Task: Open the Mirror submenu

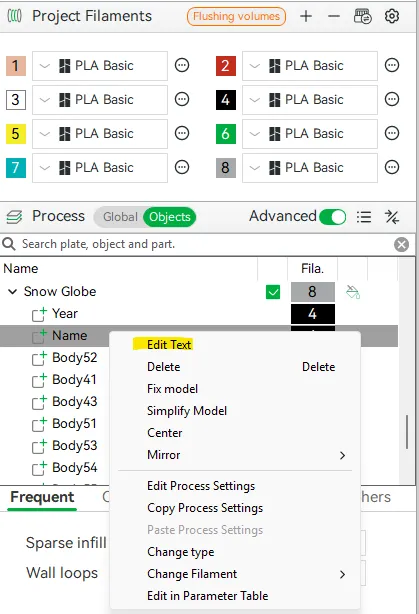Action: pyautogui.click(x=235, y=455)
